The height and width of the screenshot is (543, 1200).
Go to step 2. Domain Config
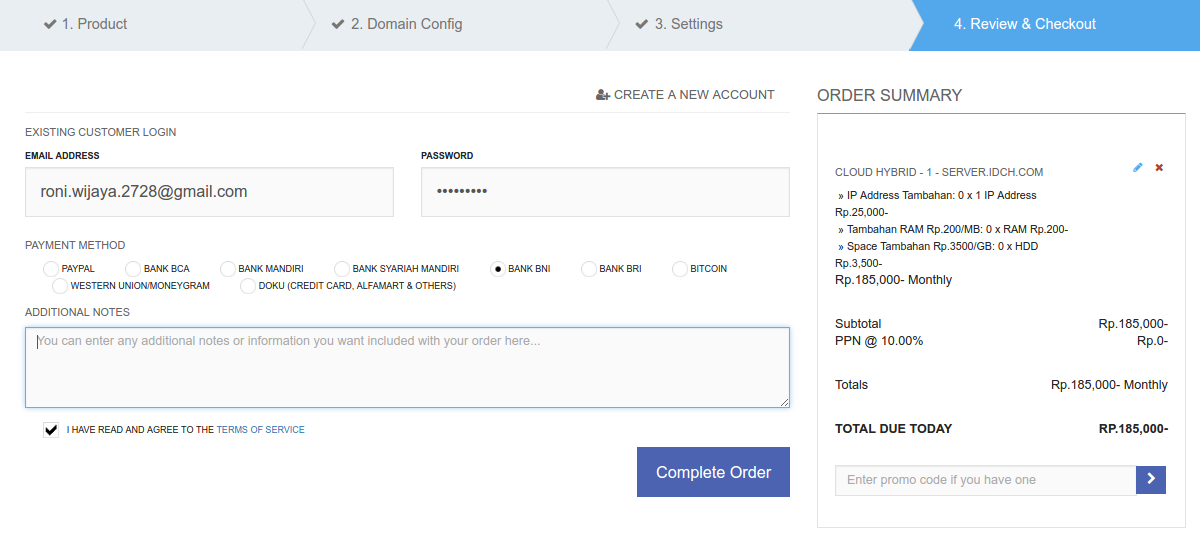tap(397, 24)
